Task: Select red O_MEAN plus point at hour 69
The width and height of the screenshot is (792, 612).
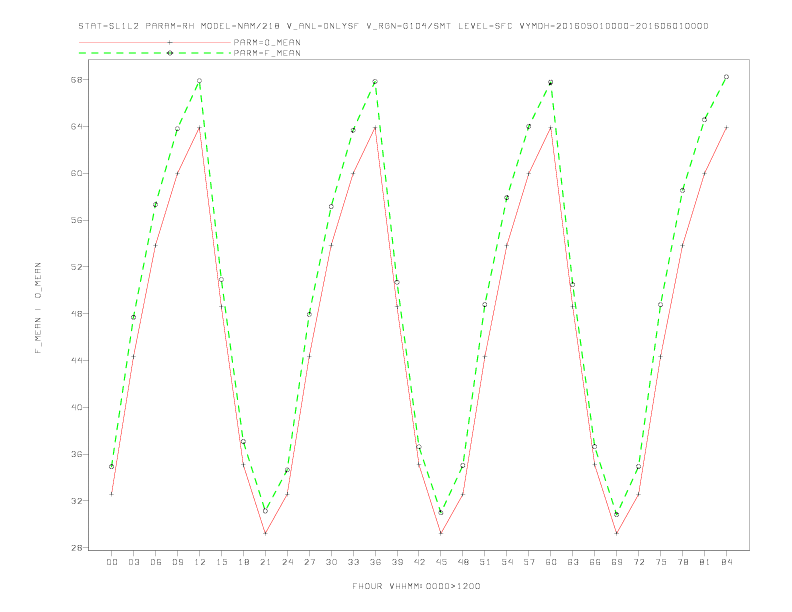Action: tap(617, 533)
